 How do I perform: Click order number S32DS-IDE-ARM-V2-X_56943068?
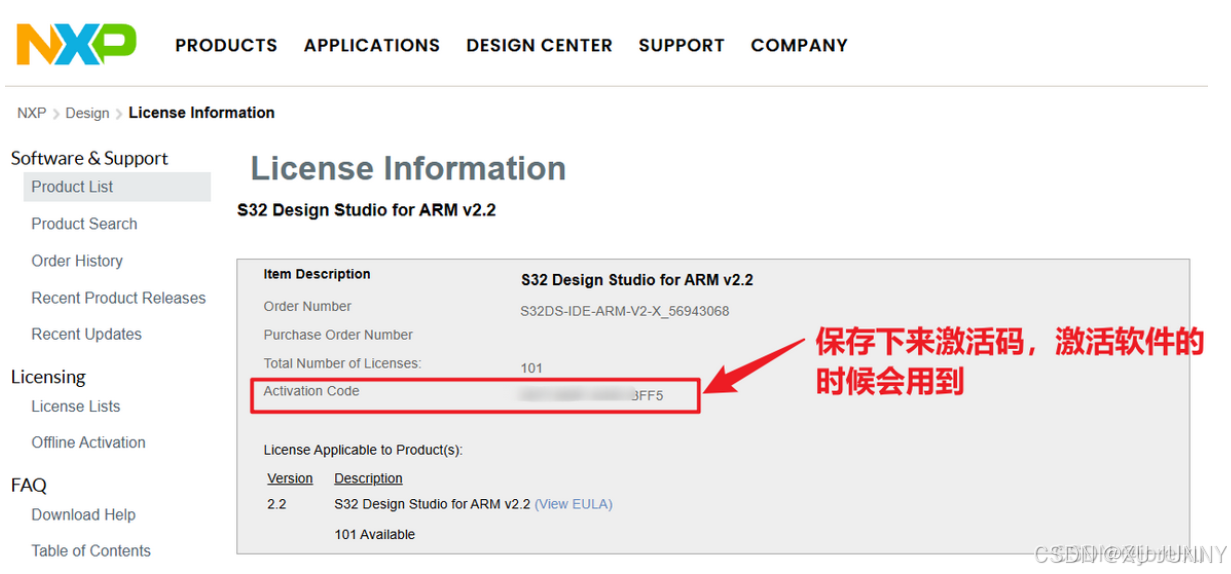(x=625, y=311)
